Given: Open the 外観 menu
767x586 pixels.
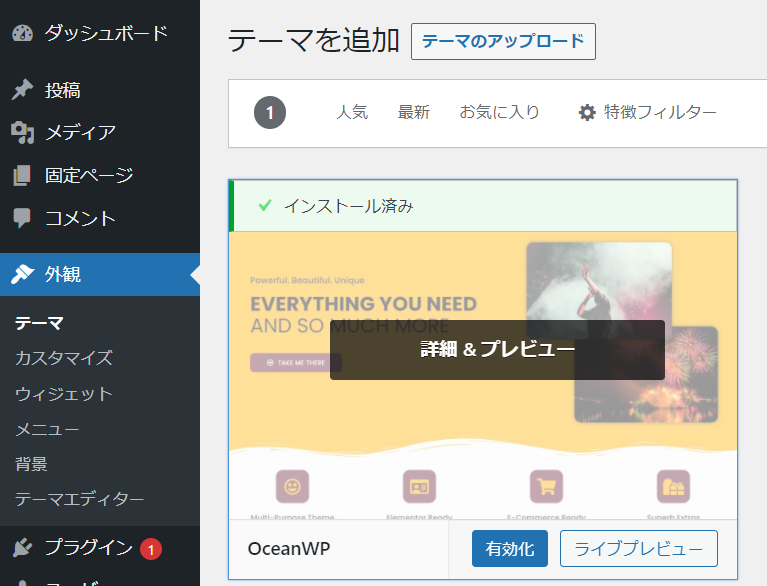Looking at the screenshot, I should [100, 274].
